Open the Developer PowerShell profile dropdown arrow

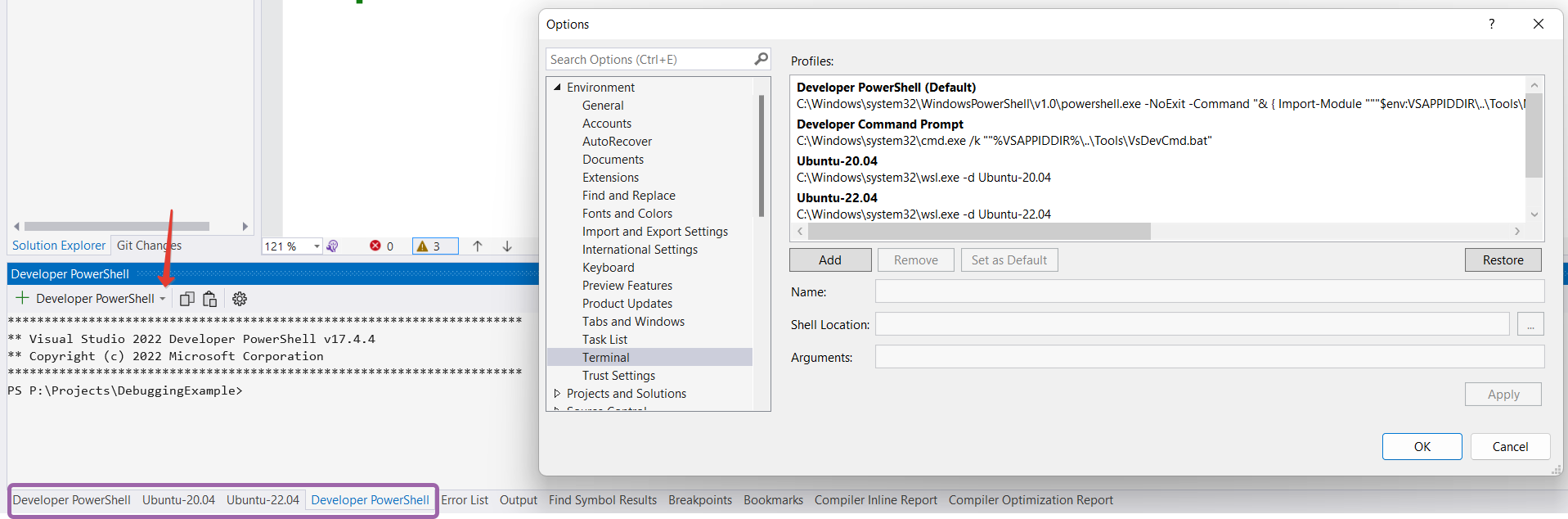163,299
